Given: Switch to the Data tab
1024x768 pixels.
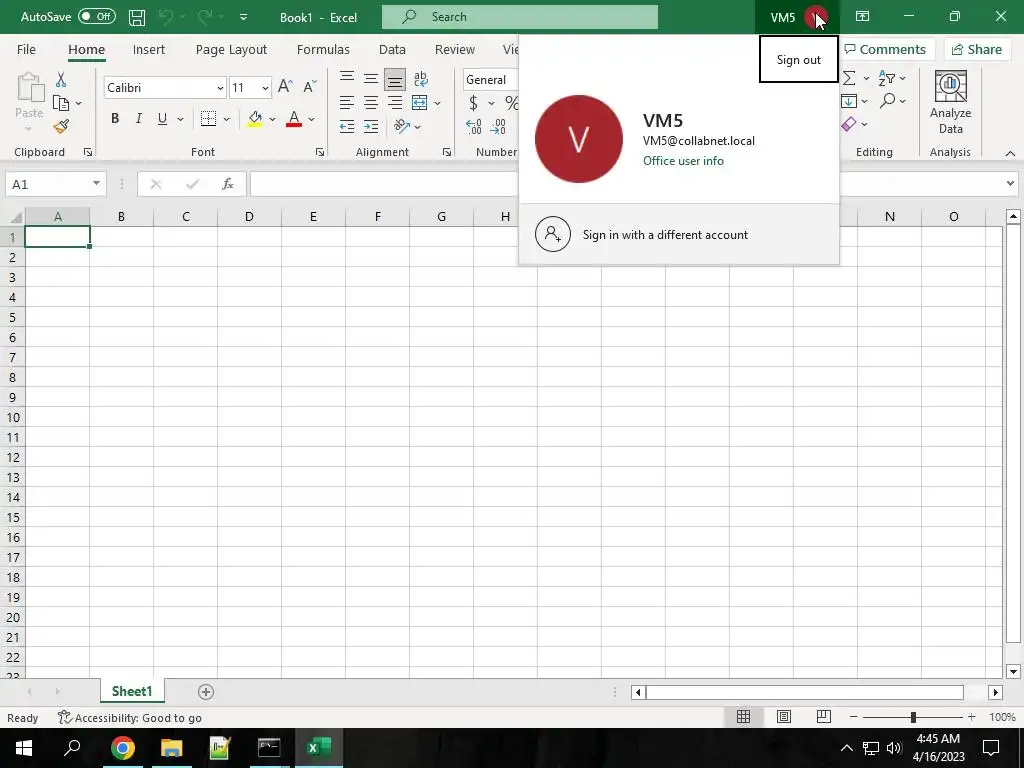Looking at the screenshot, I should (x=392, y=50).
